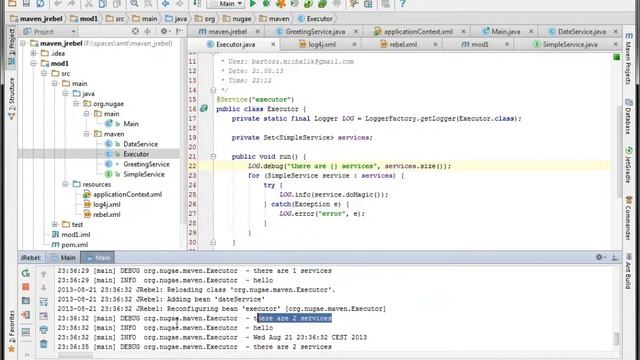The height and width of the screenshot is (360, 640).
Task: Click nugae in the breadcrumb bar
Action: (x=237, y=18)
